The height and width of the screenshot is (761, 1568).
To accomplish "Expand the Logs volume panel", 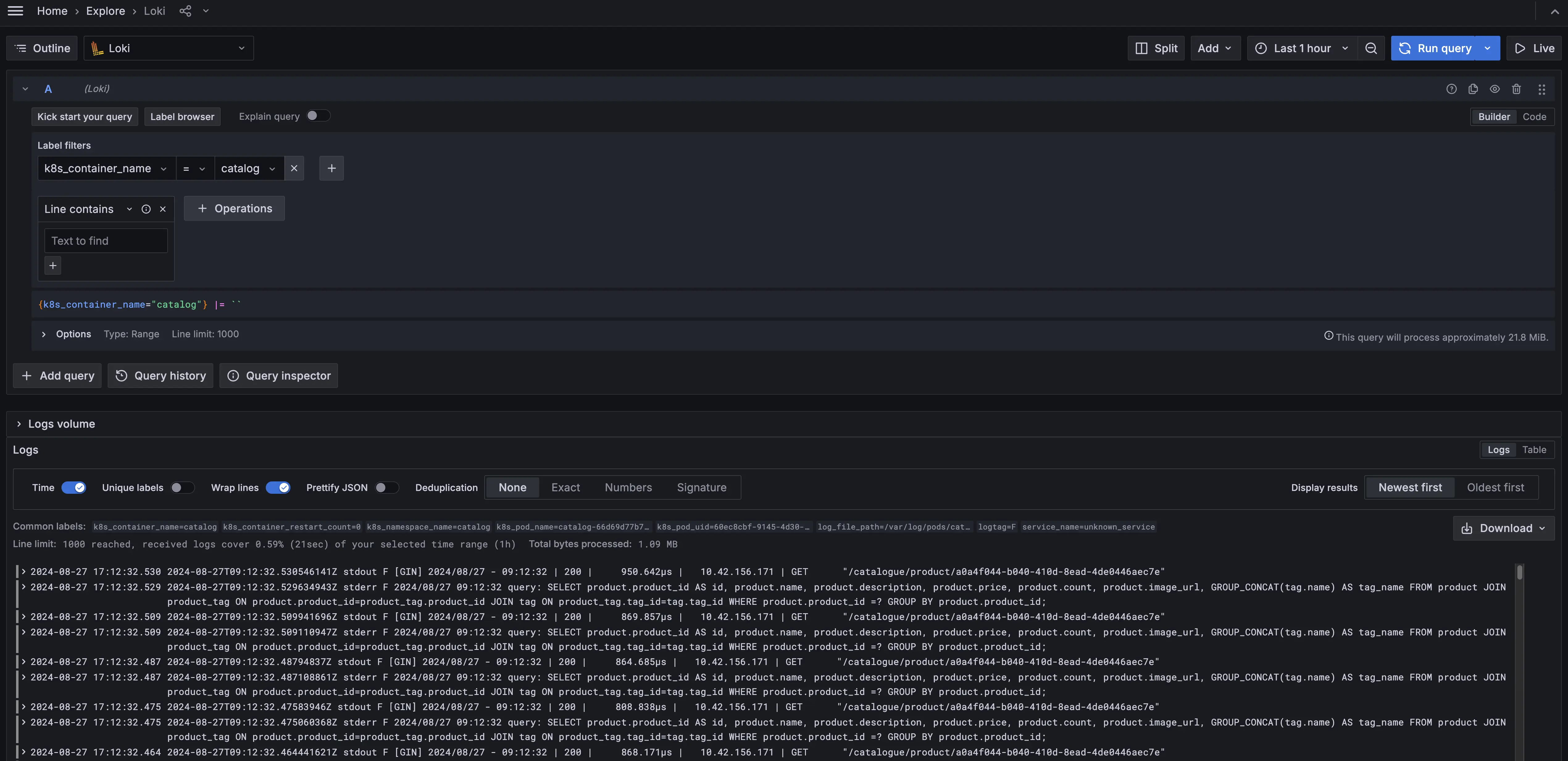I will [19, 424].
